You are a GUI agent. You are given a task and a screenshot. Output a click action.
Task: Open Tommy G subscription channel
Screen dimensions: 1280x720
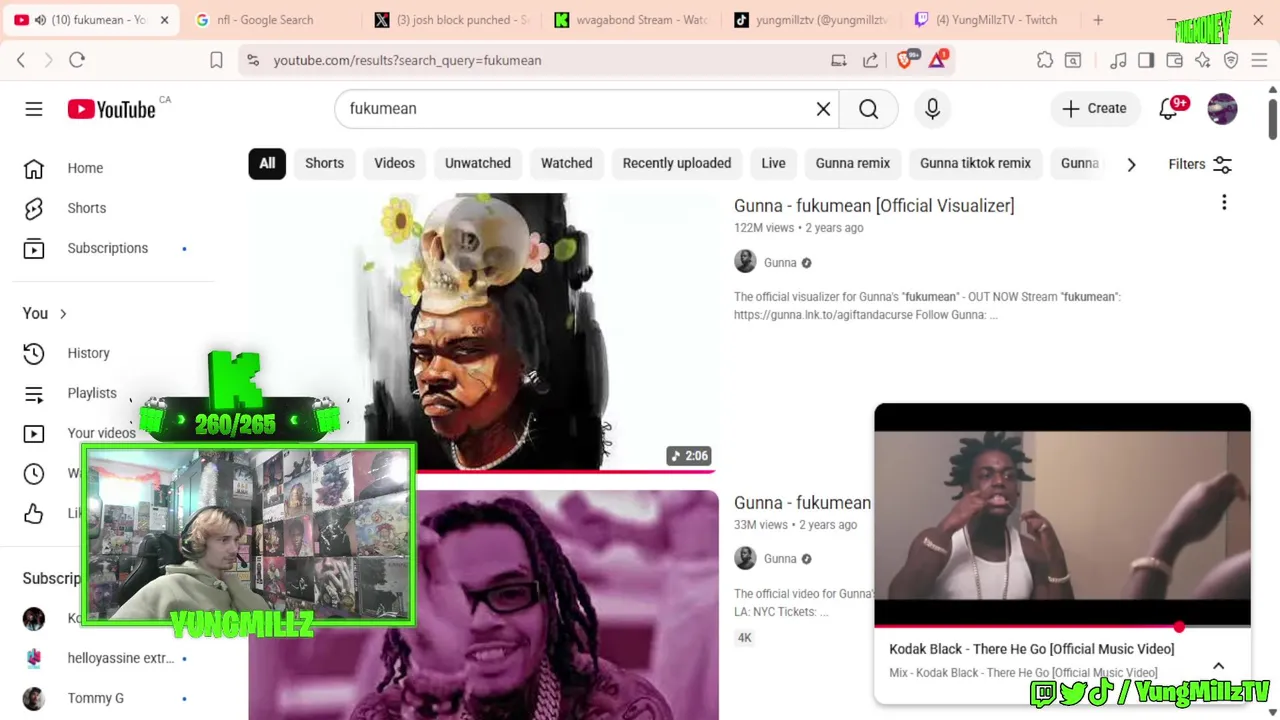pos(96,698)
